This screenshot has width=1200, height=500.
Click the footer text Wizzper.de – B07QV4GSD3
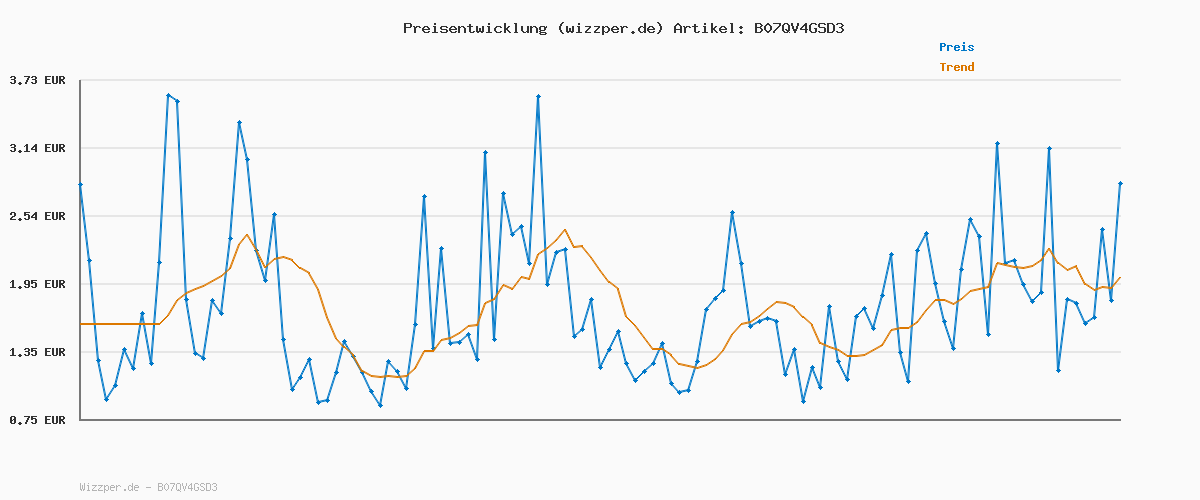click(x=148, y=487)
